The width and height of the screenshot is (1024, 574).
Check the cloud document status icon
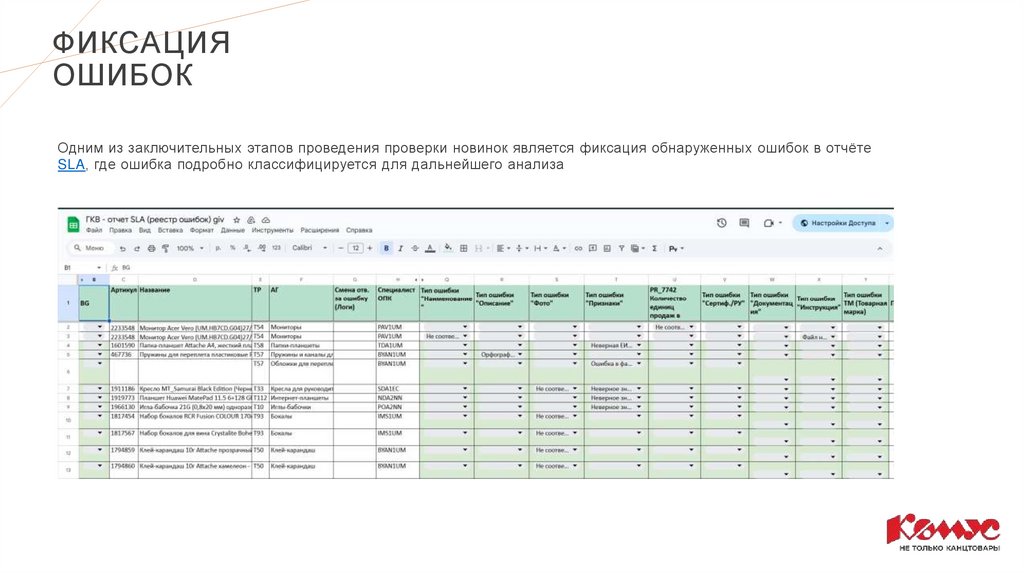pos(266,220)
